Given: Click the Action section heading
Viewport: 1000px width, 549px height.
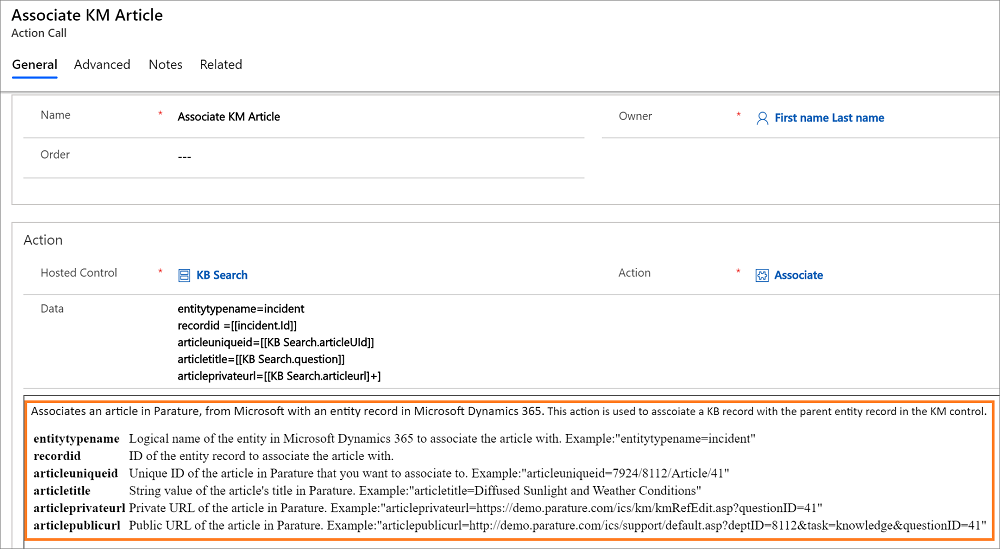Looking at the screenshot, I should pos(43,240).
